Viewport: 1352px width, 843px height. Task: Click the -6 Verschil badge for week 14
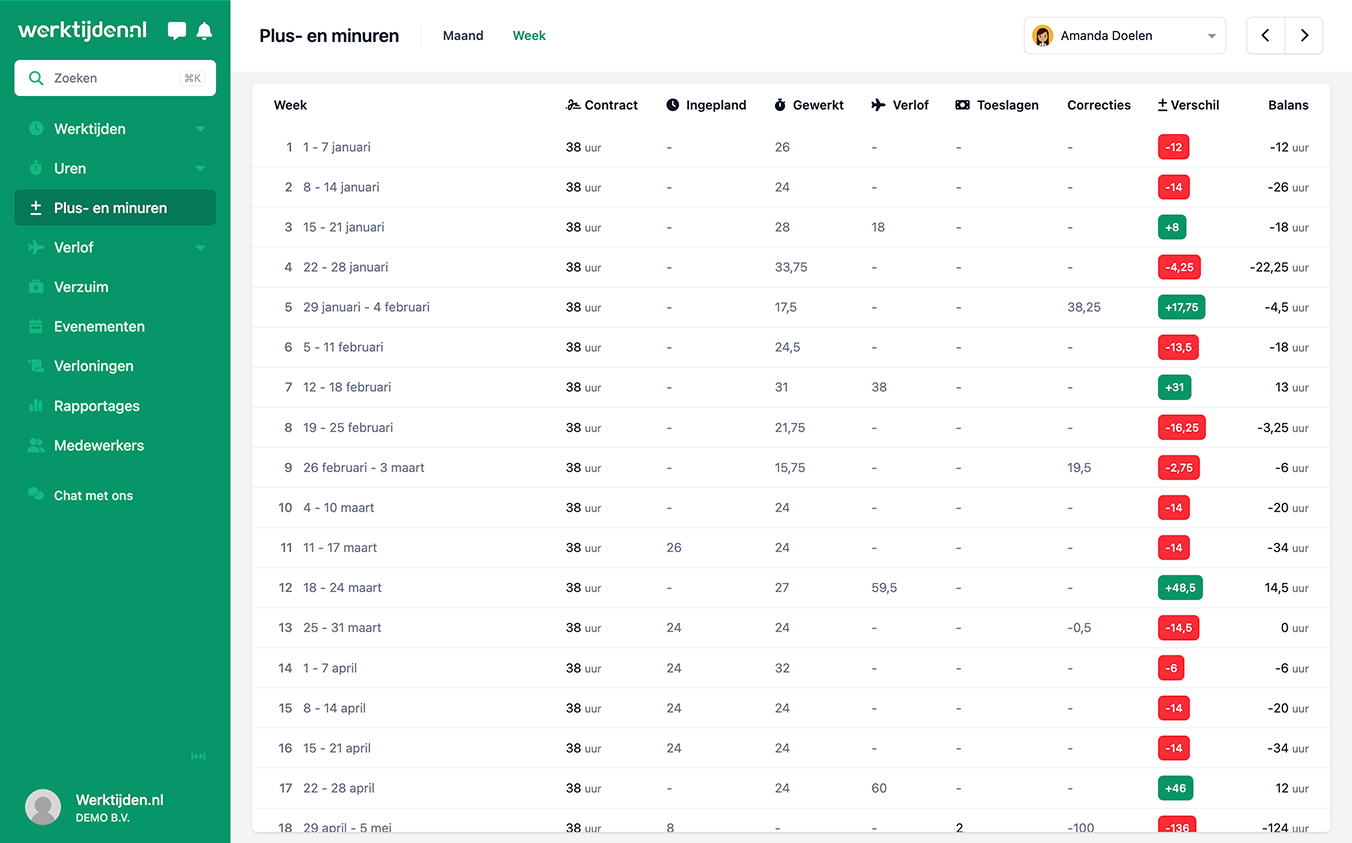pos(1172,668)
